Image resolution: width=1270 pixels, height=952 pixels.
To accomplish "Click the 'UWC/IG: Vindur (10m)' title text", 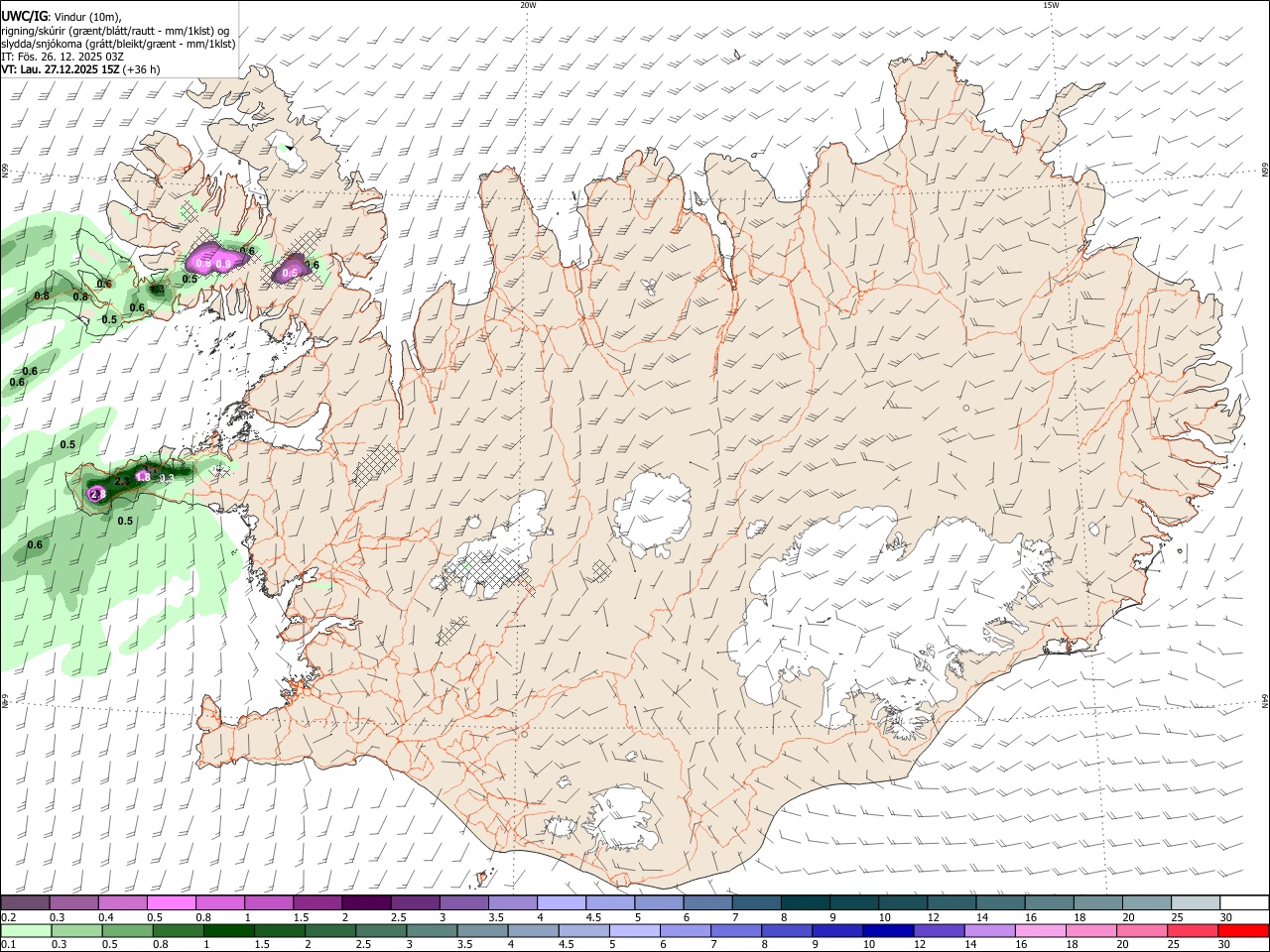I will (x=62, y=15).
